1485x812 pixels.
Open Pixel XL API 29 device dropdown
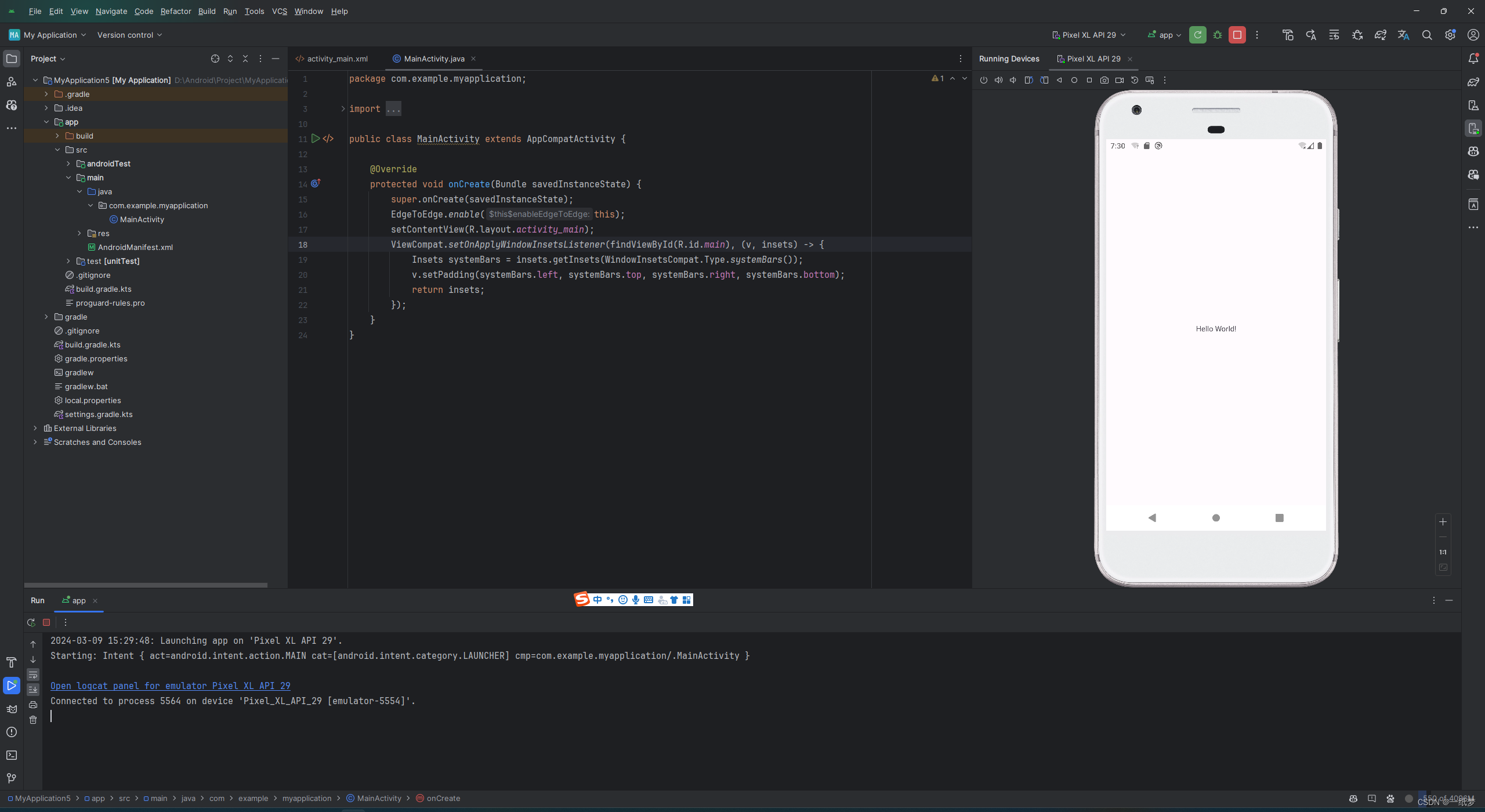click(x=1089, y=35)
